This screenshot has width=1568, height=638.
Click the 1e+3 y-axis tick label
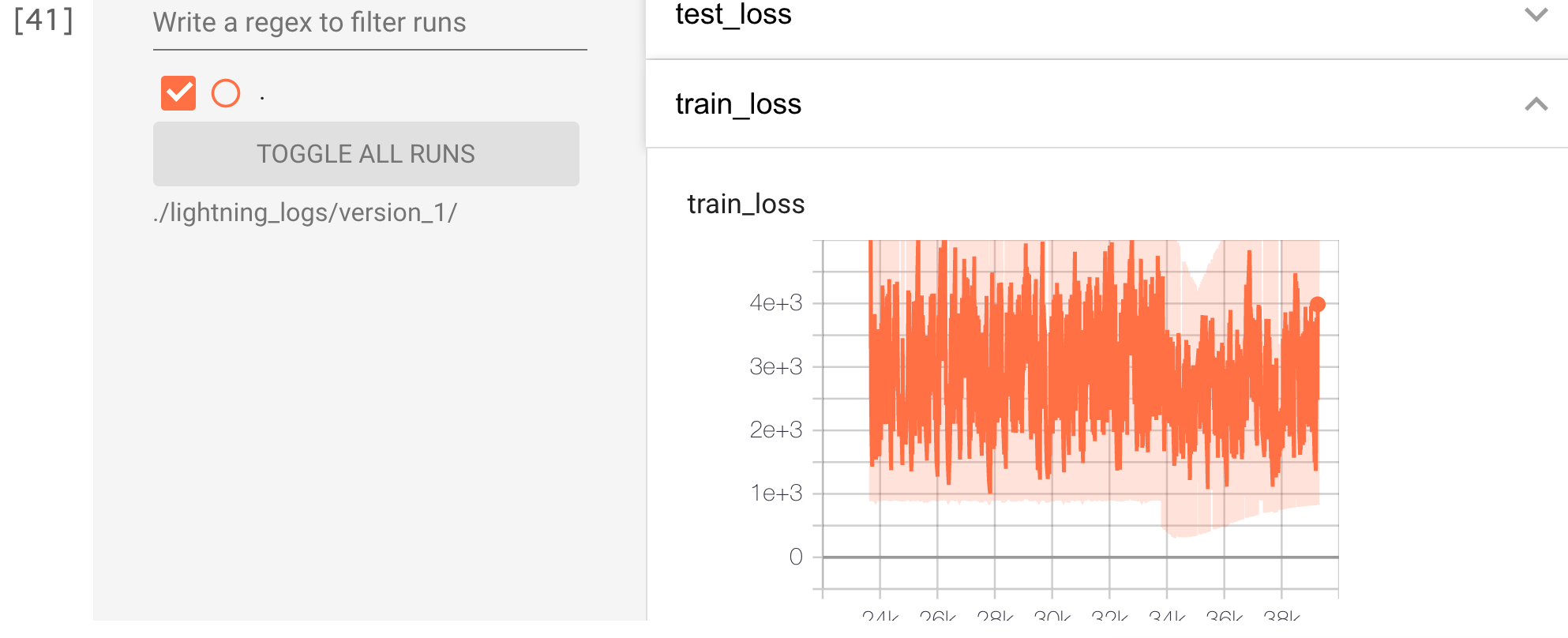775,494
